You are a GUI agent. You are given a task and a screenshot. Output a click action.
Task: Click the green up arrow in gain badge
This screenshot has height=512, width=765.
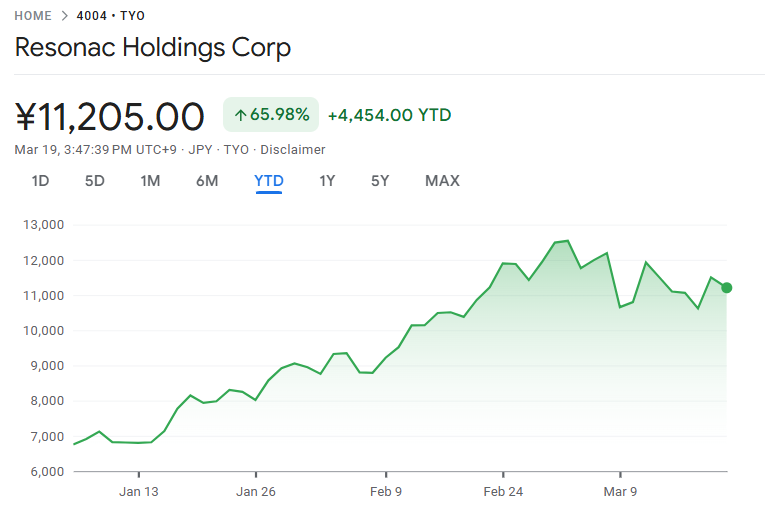240,115
